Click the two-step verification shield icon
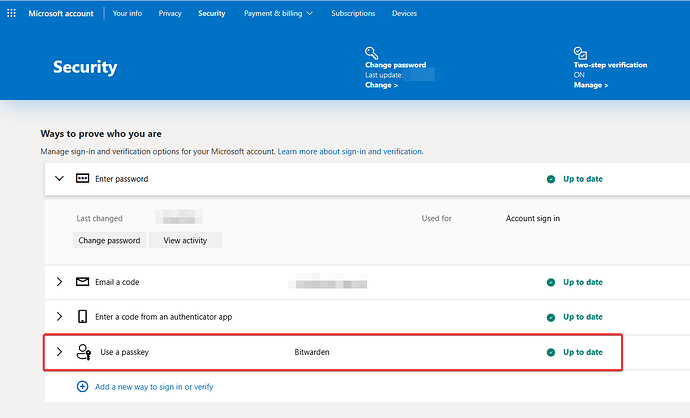 click(580, 53)
